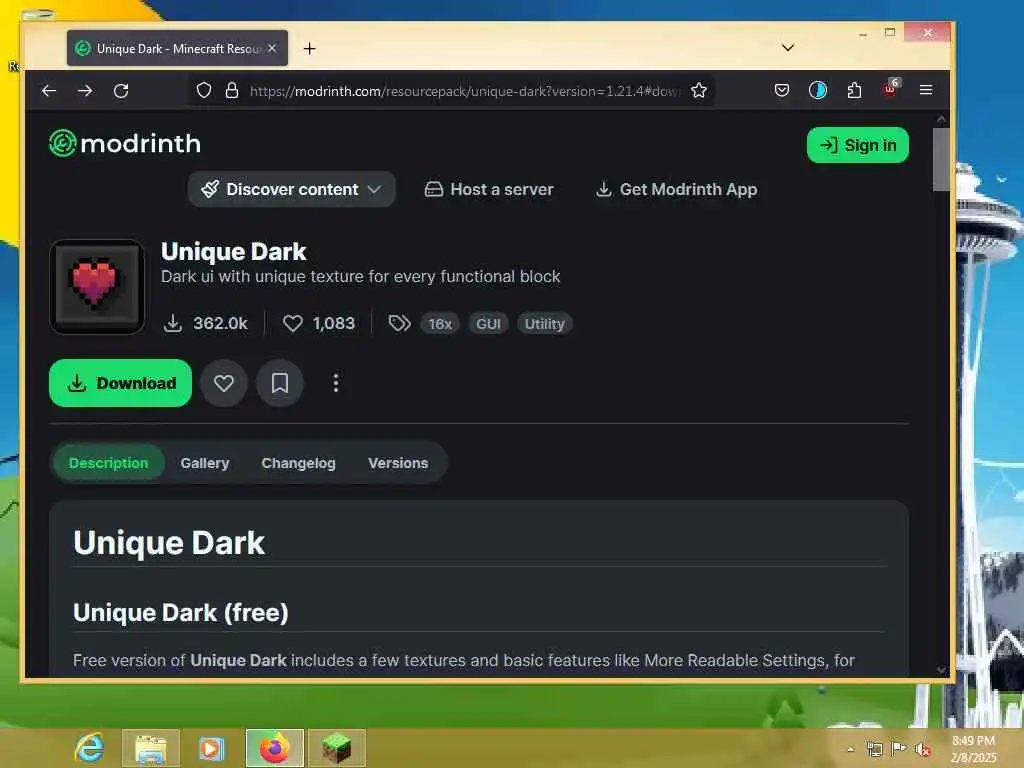Switch to the Versions tab
The image size is (1024, 768).
click(x=398, y=463)
